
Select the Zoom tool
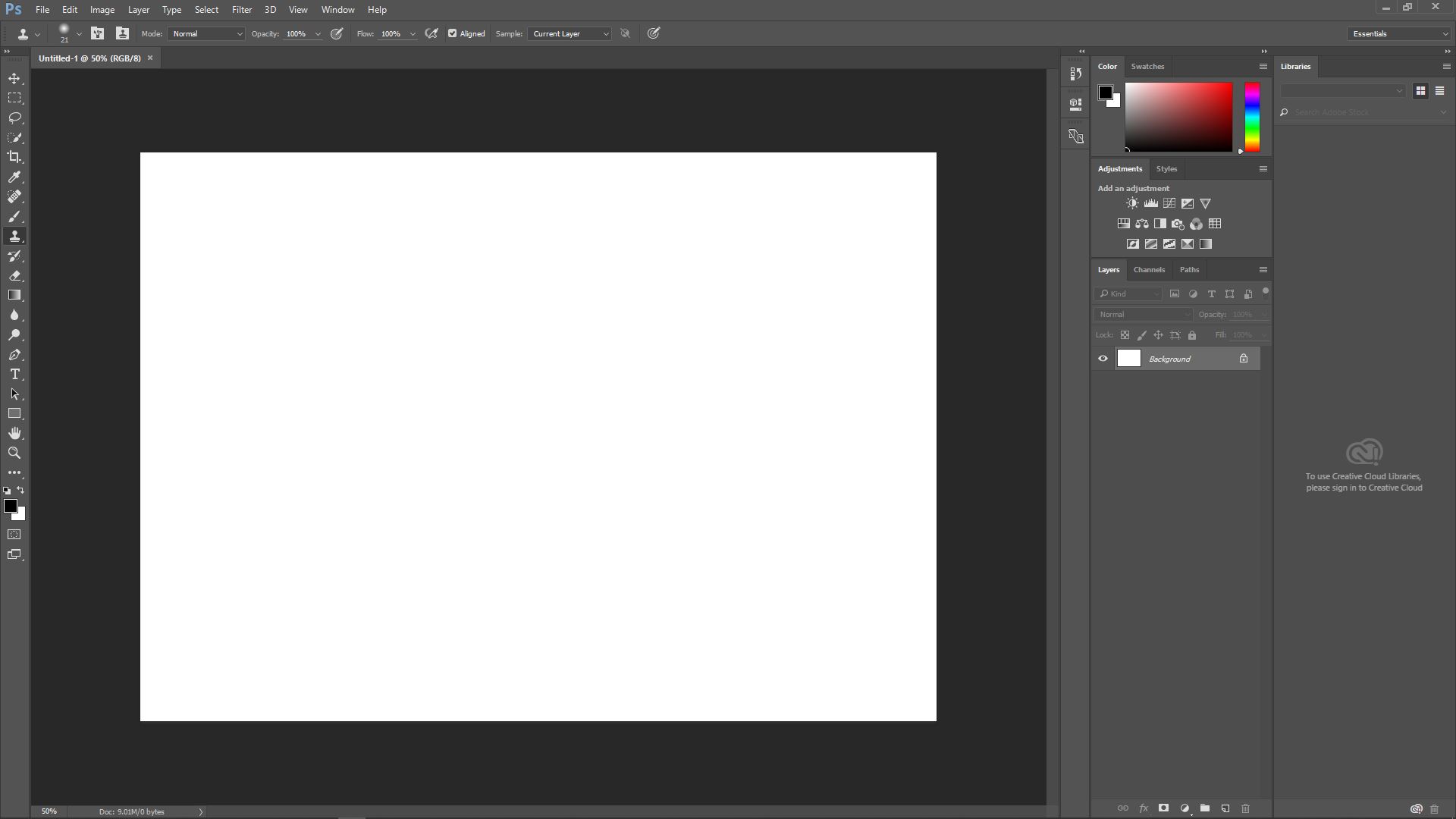pyautogui.click(x=14, y=453)
